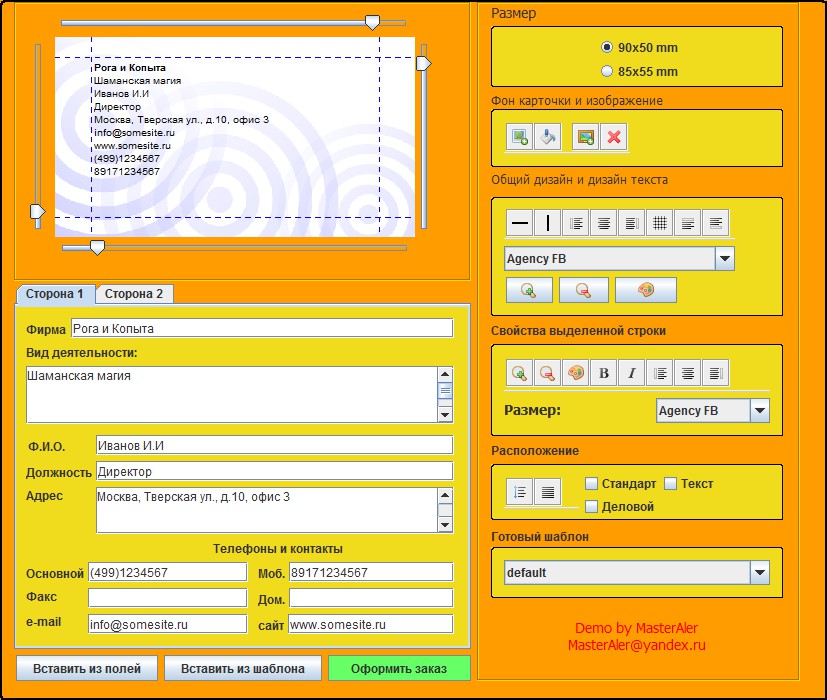Click the сайт input field
Viewport: 827px width, 700px height.
pyautogui.click(x=371, y=624)
